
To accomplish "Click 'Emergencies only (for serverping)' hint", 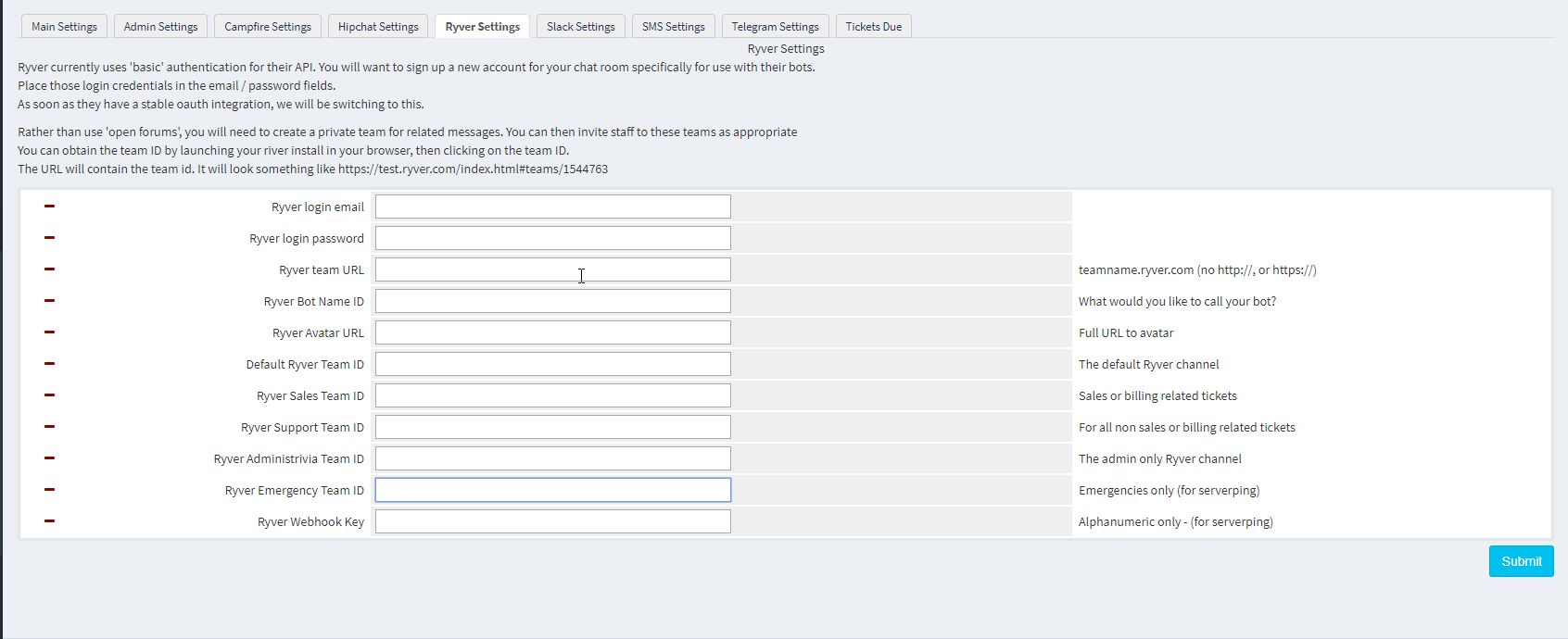I will 1169,490.
